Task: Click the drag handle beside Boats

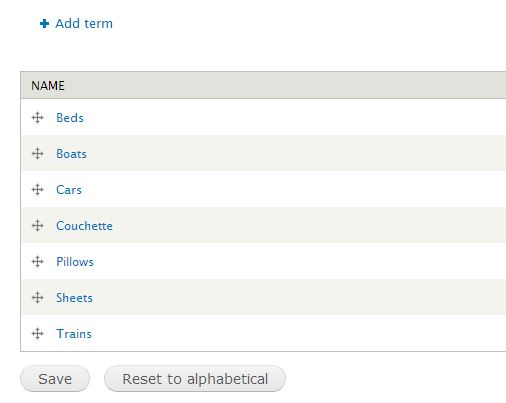Action: 38,154
